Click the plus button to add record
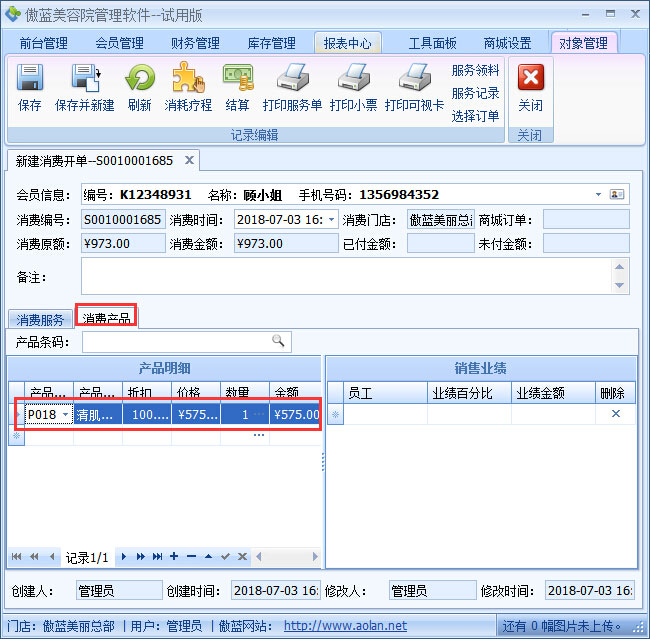This screenshot has width=650, height=639. (x=174, y=556)
